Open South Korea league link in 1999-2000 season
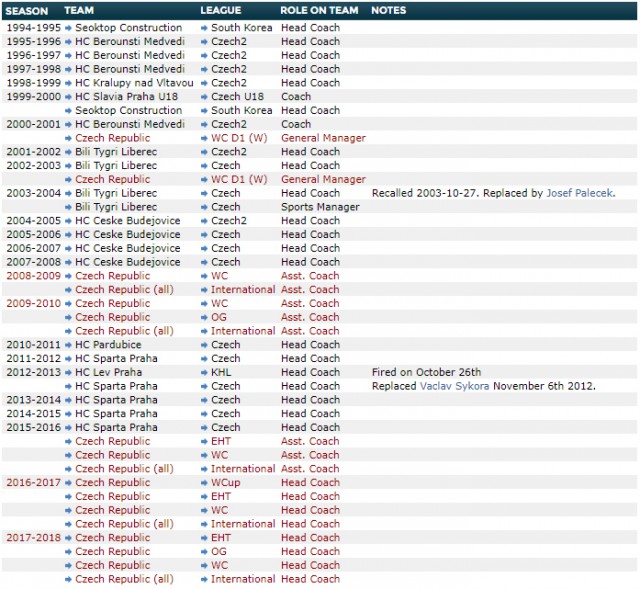Viewport: 640px width, 589px height. click(x=242, y=111)
